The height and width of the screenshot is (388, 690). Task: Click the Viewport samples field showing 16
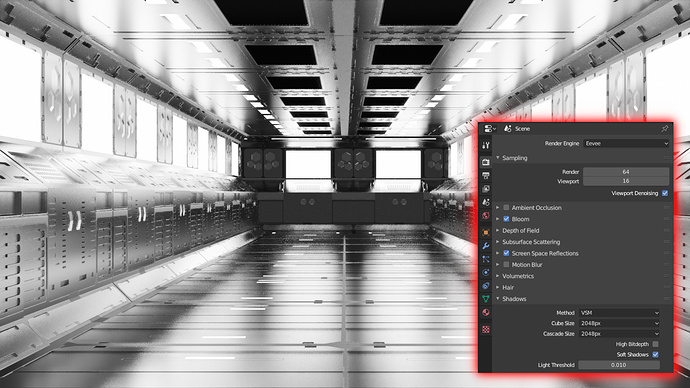pyautogui.click(x=626, y=181)
